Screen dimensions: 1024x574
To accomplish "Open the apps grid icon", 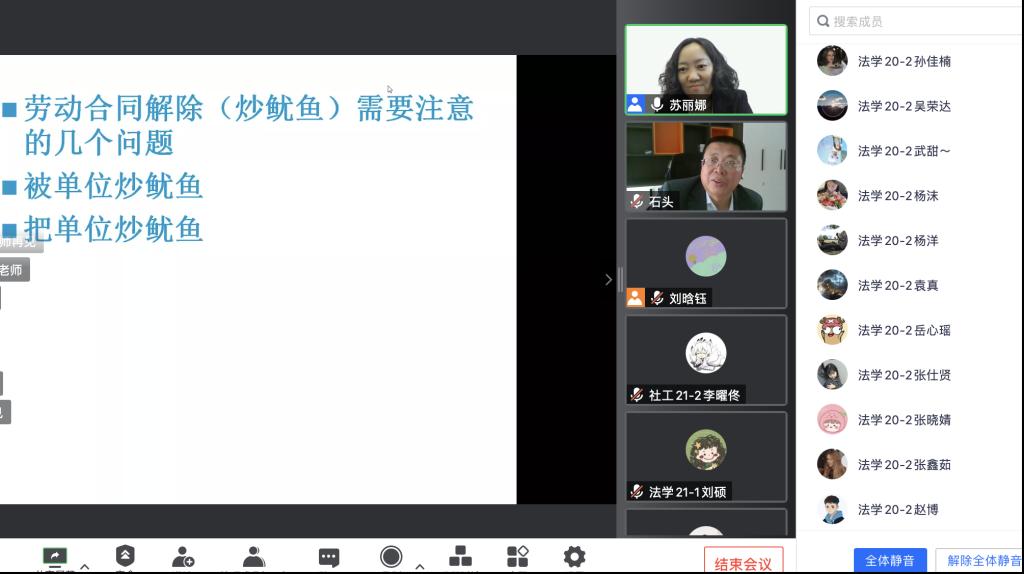I will 517,556.
